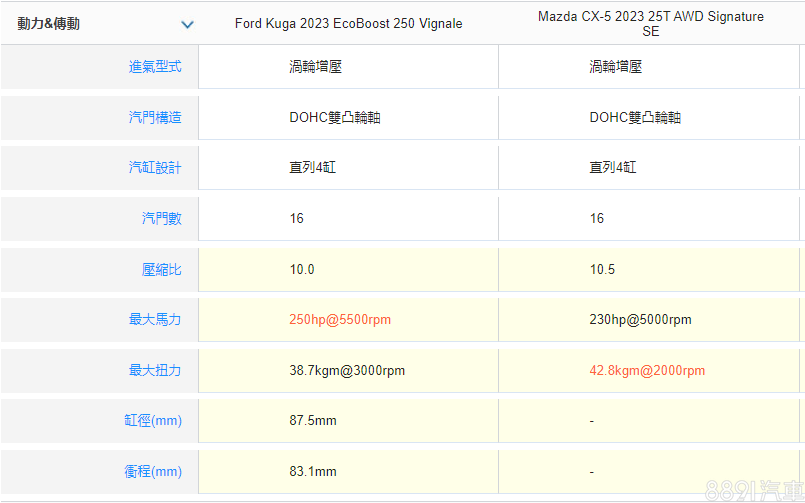805x503 pixels.
Task: Click the highlighted 250hp@5500rpm value
Action: coord(340,320)
